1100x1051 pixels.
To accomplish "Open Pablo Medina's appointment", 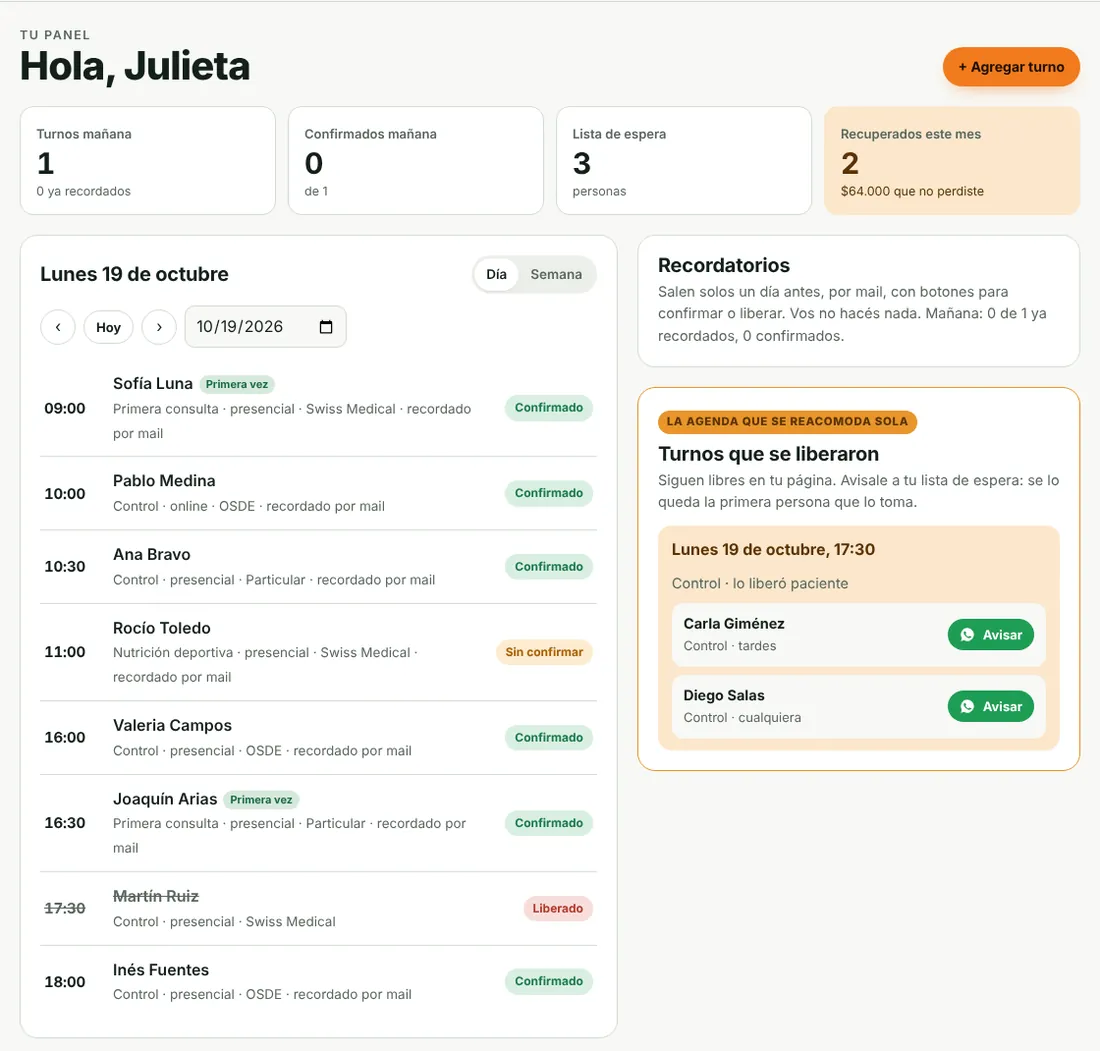I will pos(318,493).
